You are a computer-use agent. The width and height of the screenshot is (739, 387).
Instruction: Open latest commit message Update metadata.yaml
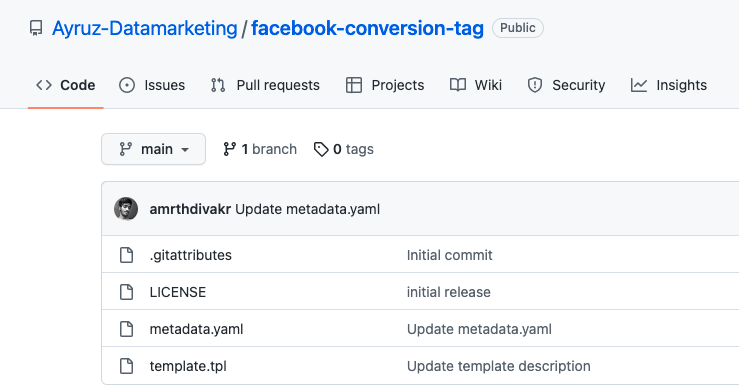307,209
